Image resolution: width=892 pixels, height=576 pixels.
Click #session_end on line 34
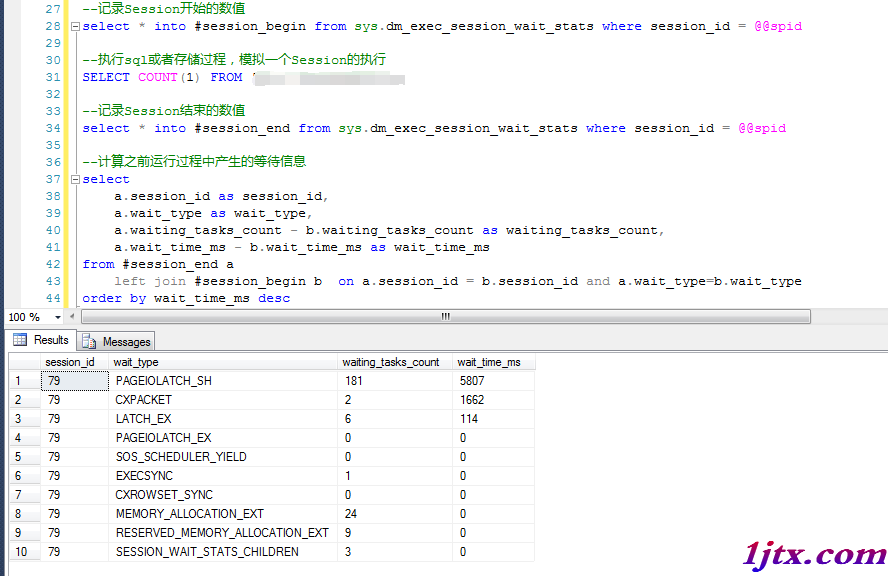pos(242,129)
